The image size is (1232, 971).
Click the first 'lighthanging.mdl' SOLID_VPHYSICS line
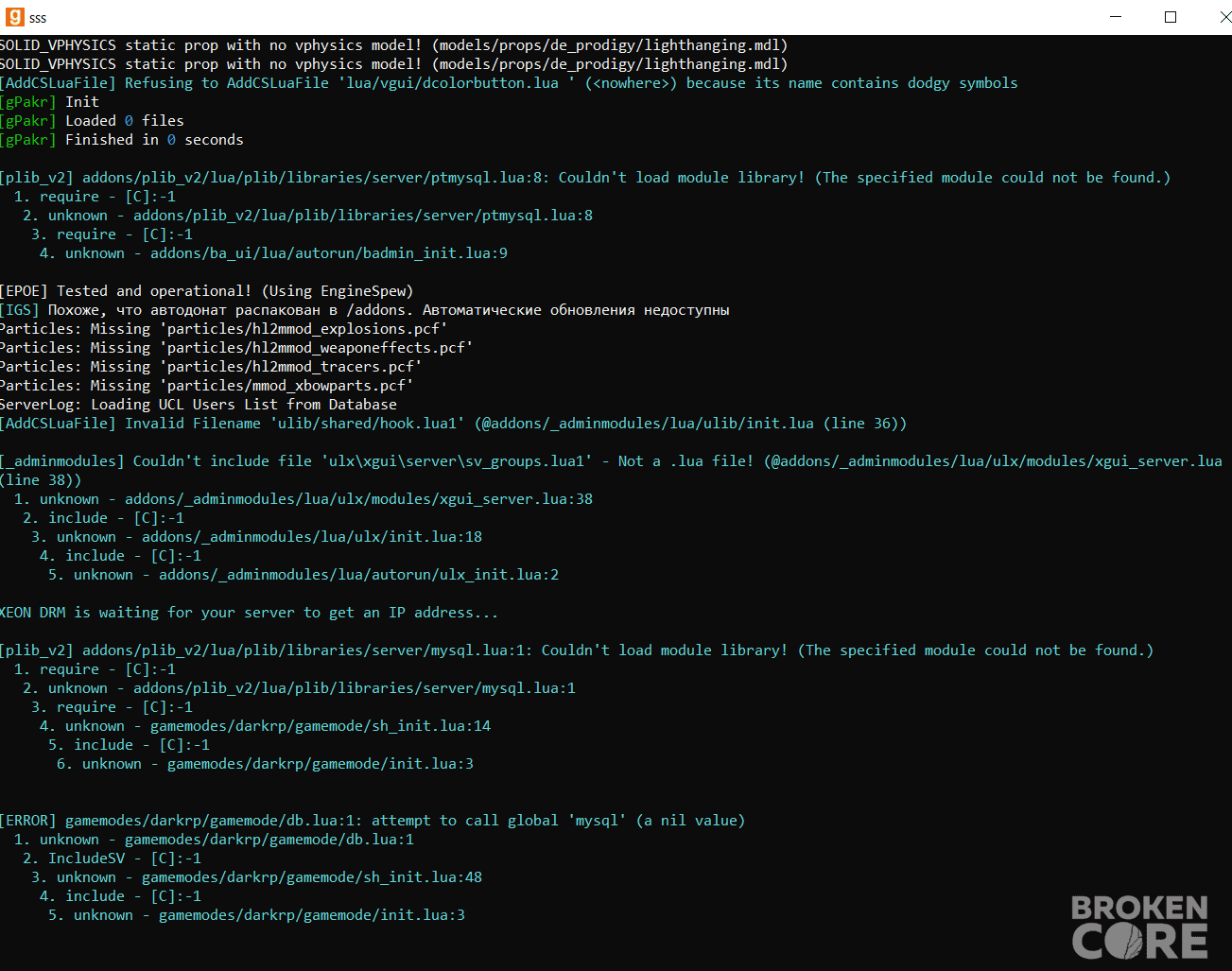coord(393,45)
